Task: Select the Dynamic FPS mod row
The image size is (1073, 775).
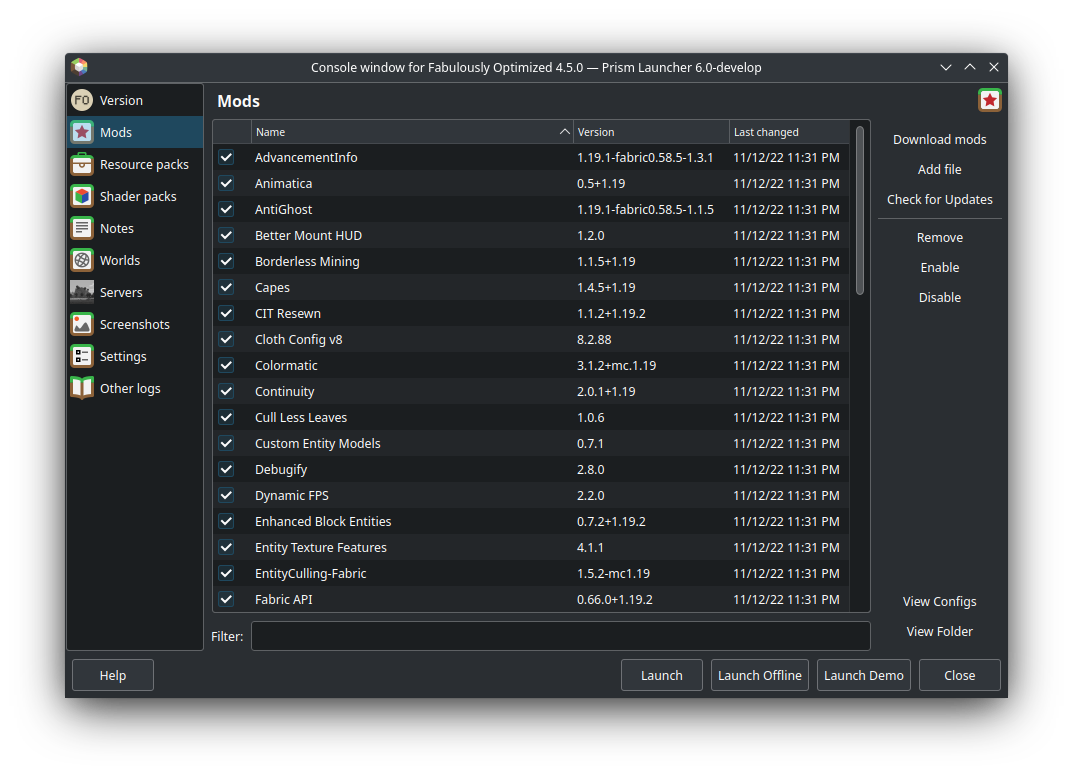Action: (531, 495)
